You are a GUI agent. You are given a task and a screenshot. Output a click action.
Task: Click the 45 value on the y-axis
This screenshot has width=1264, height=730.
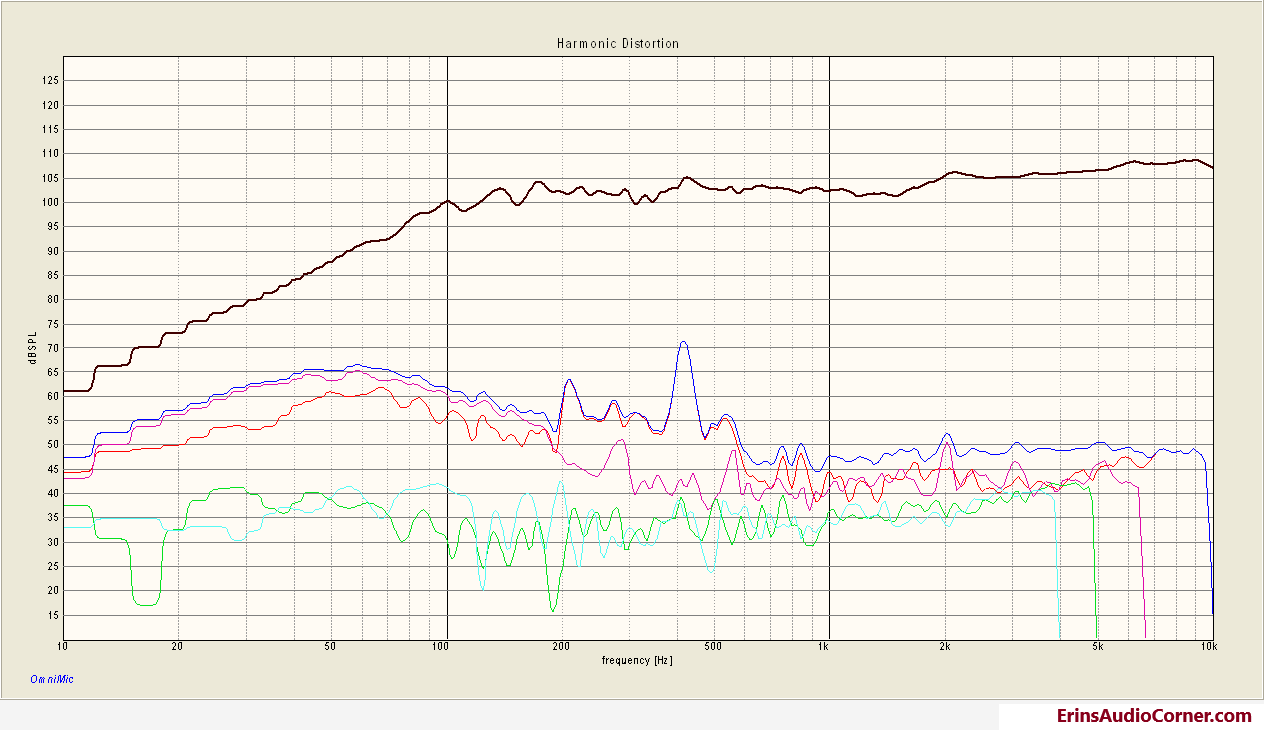[x=54, y=469]
